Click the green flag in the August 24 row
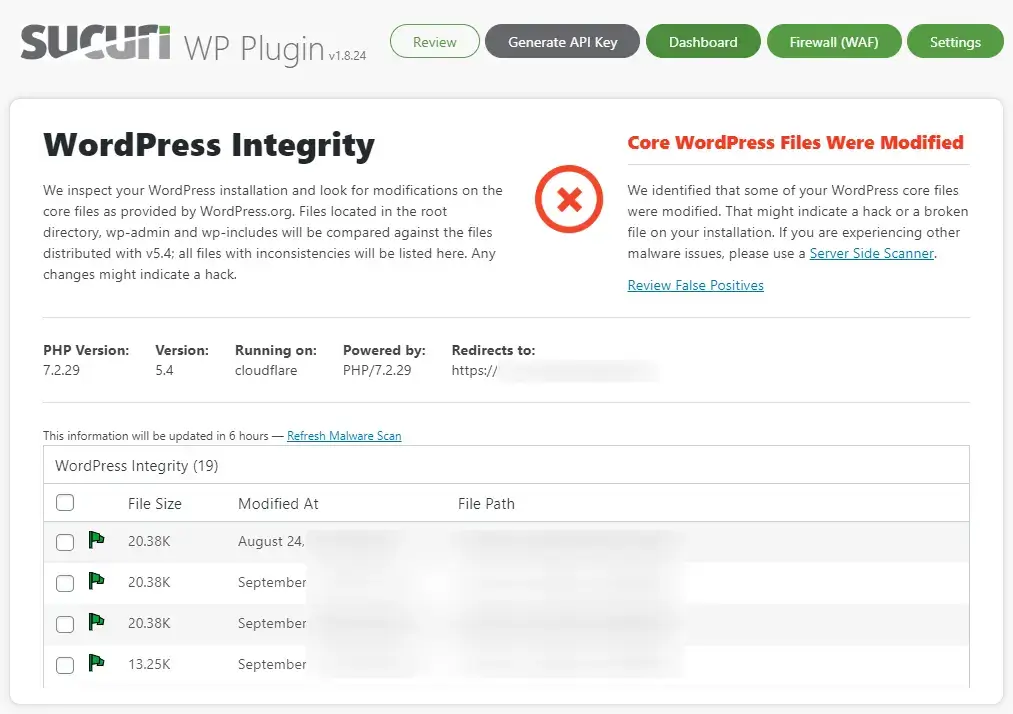 pyautogui.click(x=96, y=540)
